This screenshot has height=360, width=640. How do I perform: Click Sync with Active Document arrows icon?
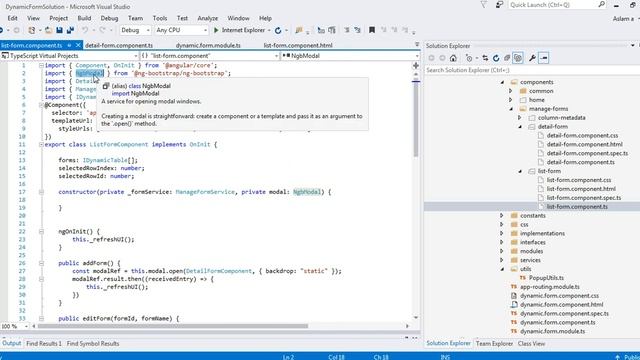click(x=485, y=58)
